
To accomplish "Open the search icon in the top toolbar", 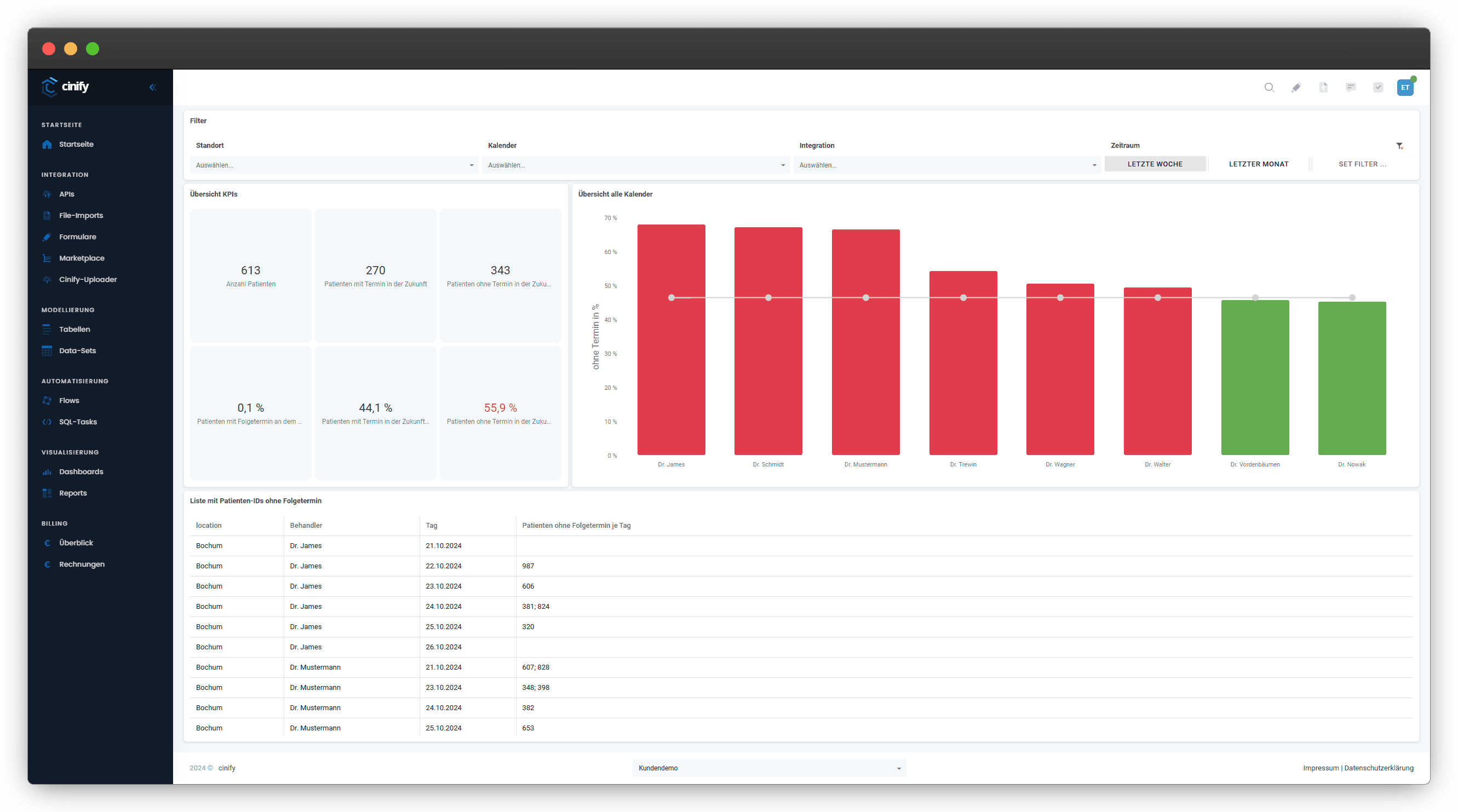I will [x=1270, y=88].
